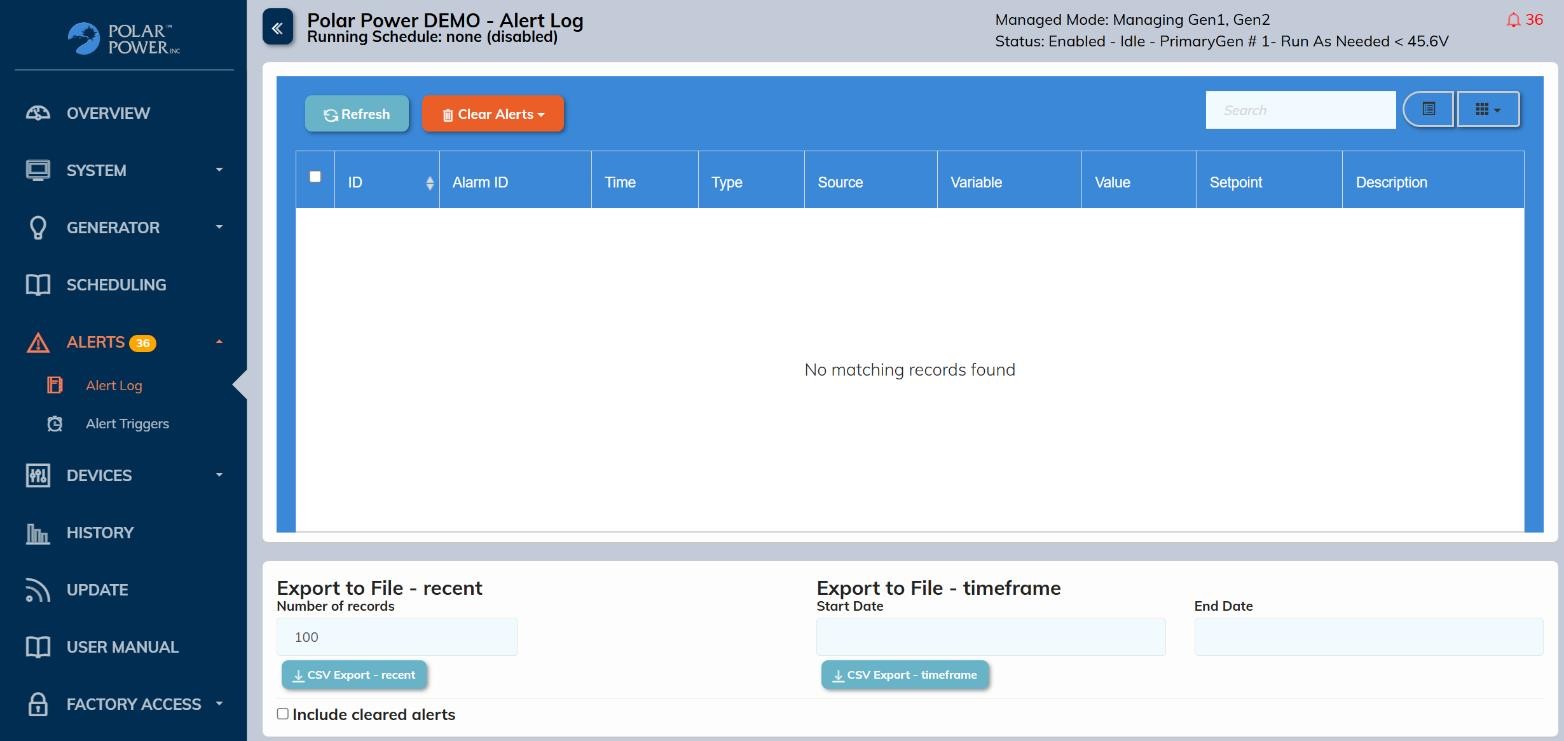Select the Alert Log menu item
Viewport: 1564px width, 741px height.
(x=114, y=386)
